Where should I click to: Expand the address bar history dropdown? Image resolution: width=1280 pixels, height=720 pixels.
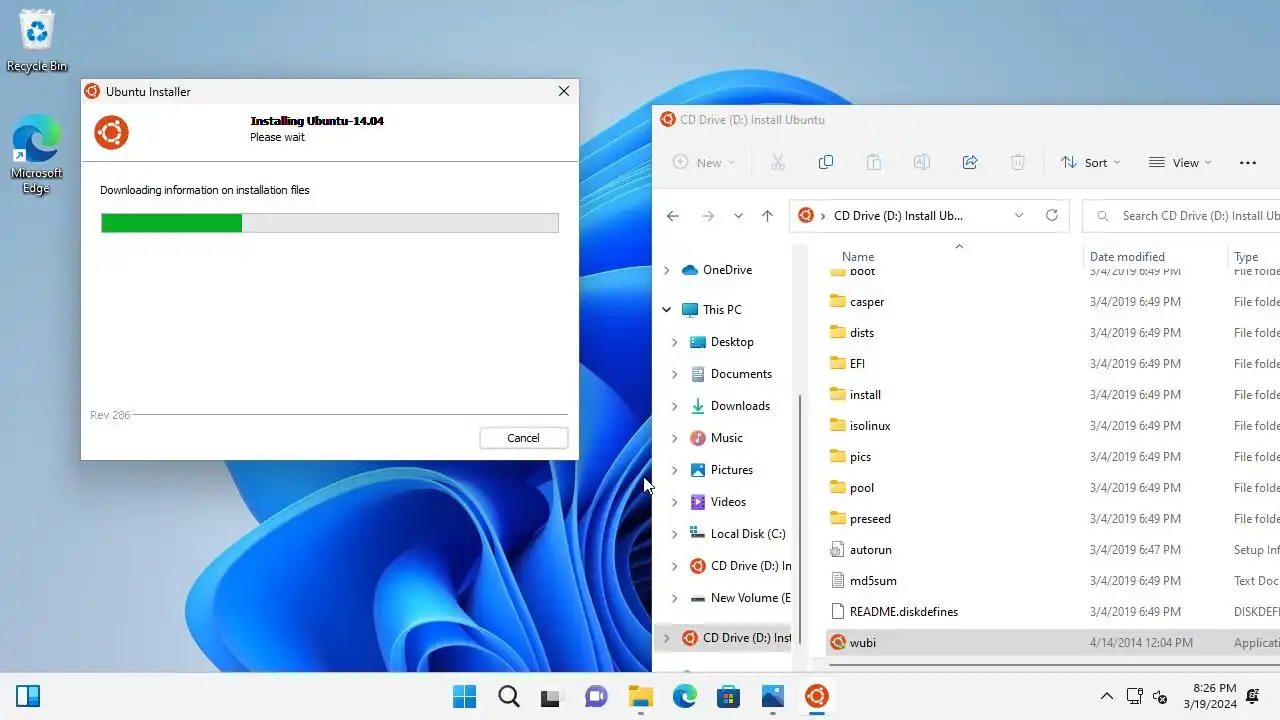1019,215
